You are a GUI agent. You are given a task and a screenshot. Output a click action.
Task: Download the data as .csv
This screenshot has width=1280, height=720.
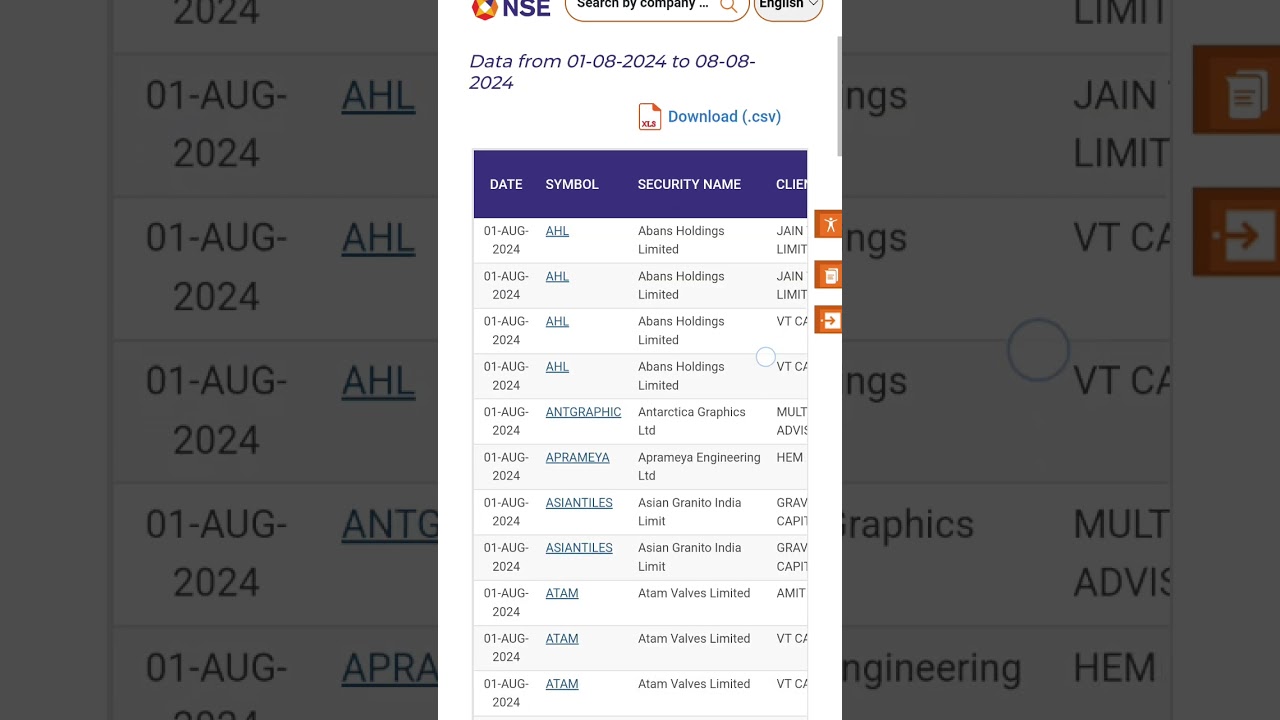[724, 117]
